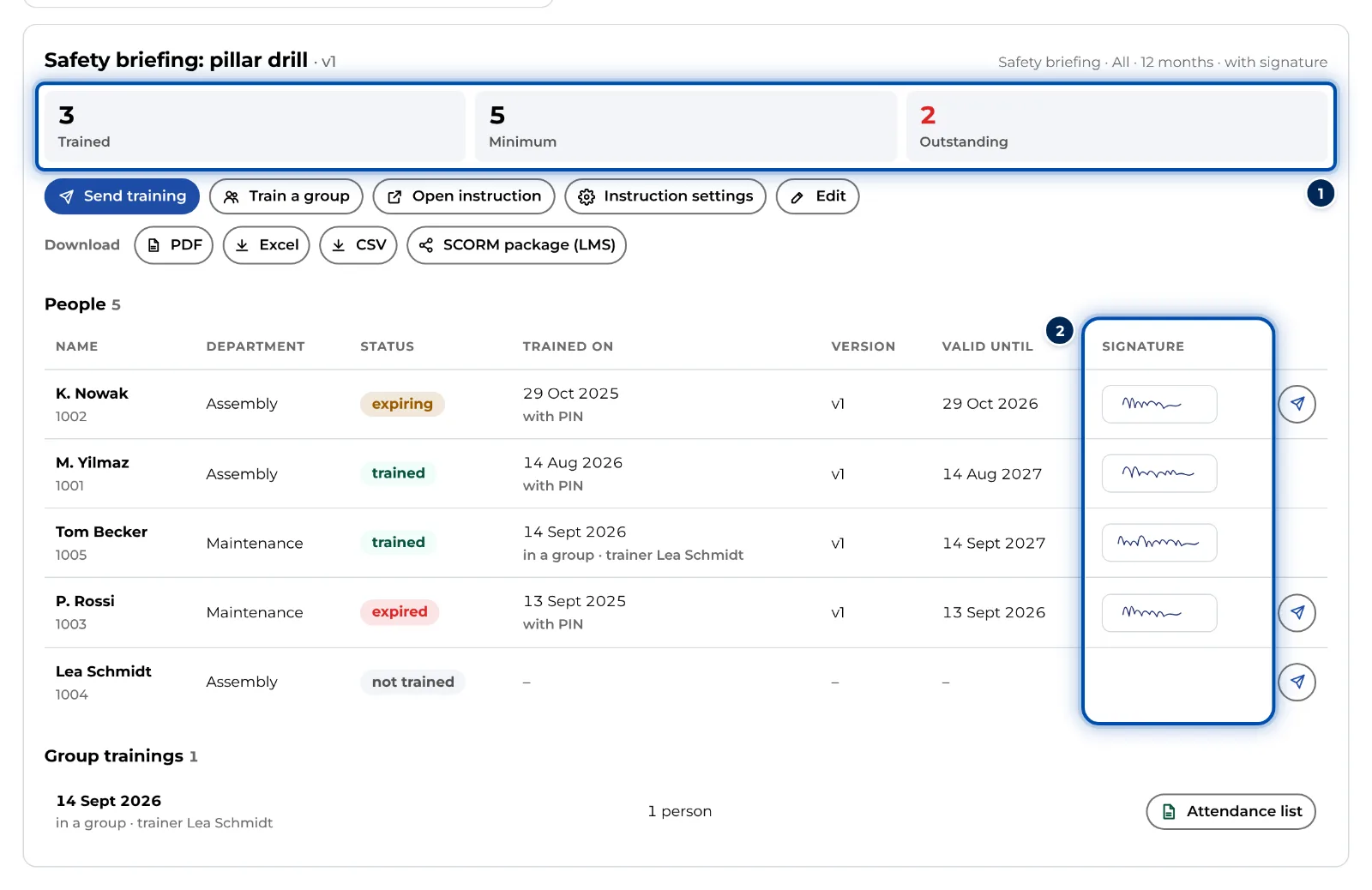Click the NAME column header
This screenshot has height=890, width=1372.
coord(77,346)
